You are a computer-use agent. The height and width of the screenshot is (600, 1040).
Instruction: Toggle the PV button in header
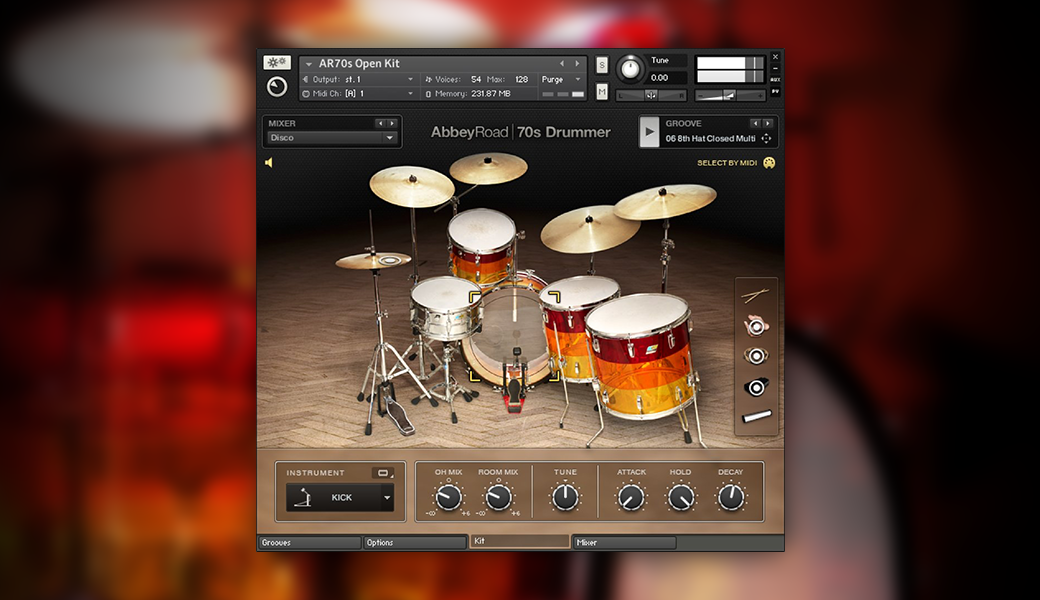pos(775,91)
